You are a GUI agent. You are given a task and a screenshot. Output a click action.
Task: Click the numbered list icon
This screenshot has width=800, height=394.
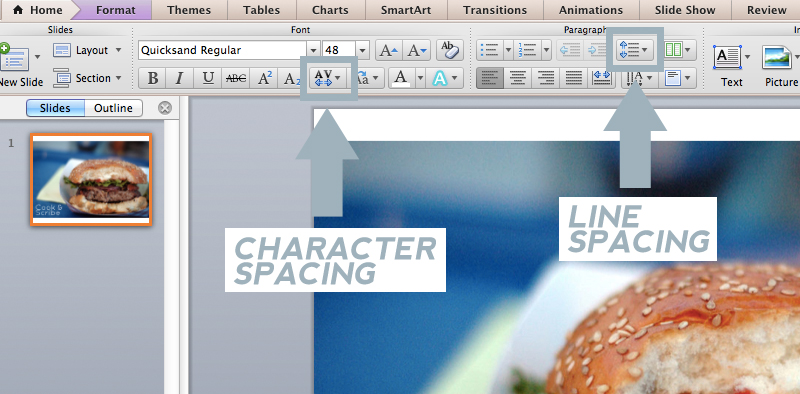pos(527,50)
